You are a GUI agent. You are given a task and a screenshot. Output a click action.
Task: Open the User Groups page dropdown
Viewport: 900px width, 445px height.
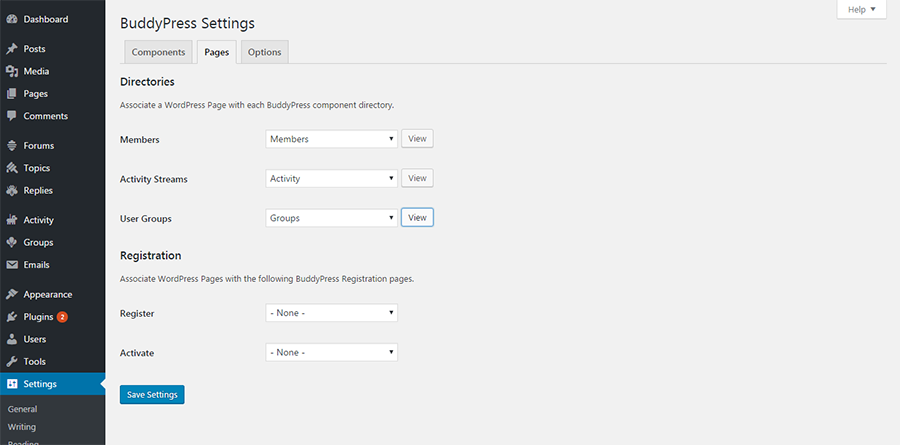pos(331,218)
